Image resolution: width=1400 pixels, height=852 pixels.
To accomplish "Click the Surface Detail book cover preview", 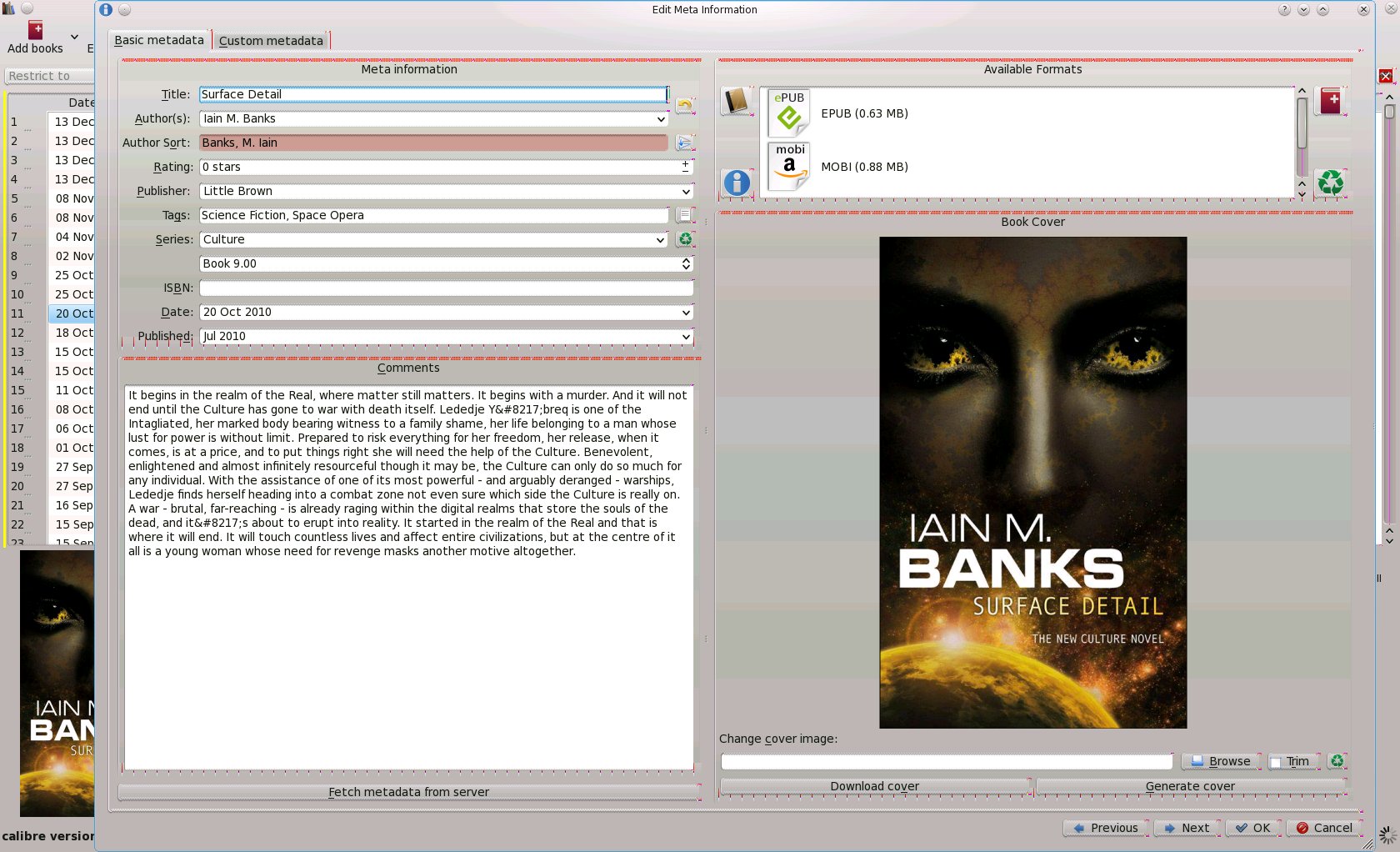I will coord(1032,483).
